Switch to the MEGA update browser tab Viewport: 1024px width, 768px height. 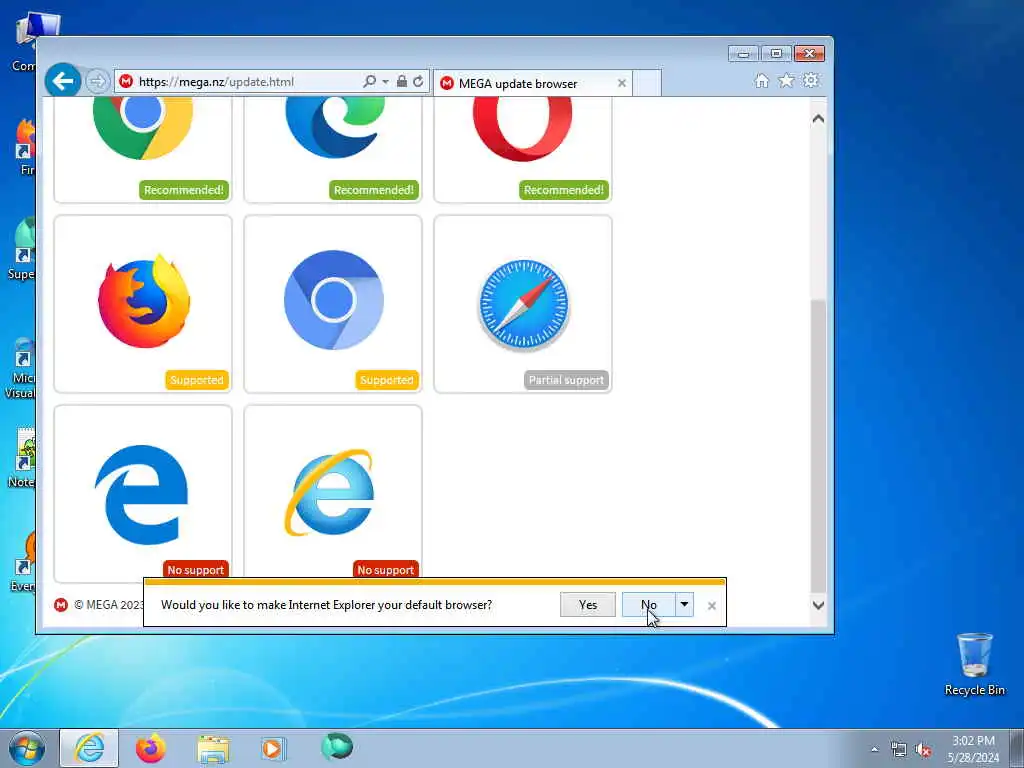(x=532, y=84)
